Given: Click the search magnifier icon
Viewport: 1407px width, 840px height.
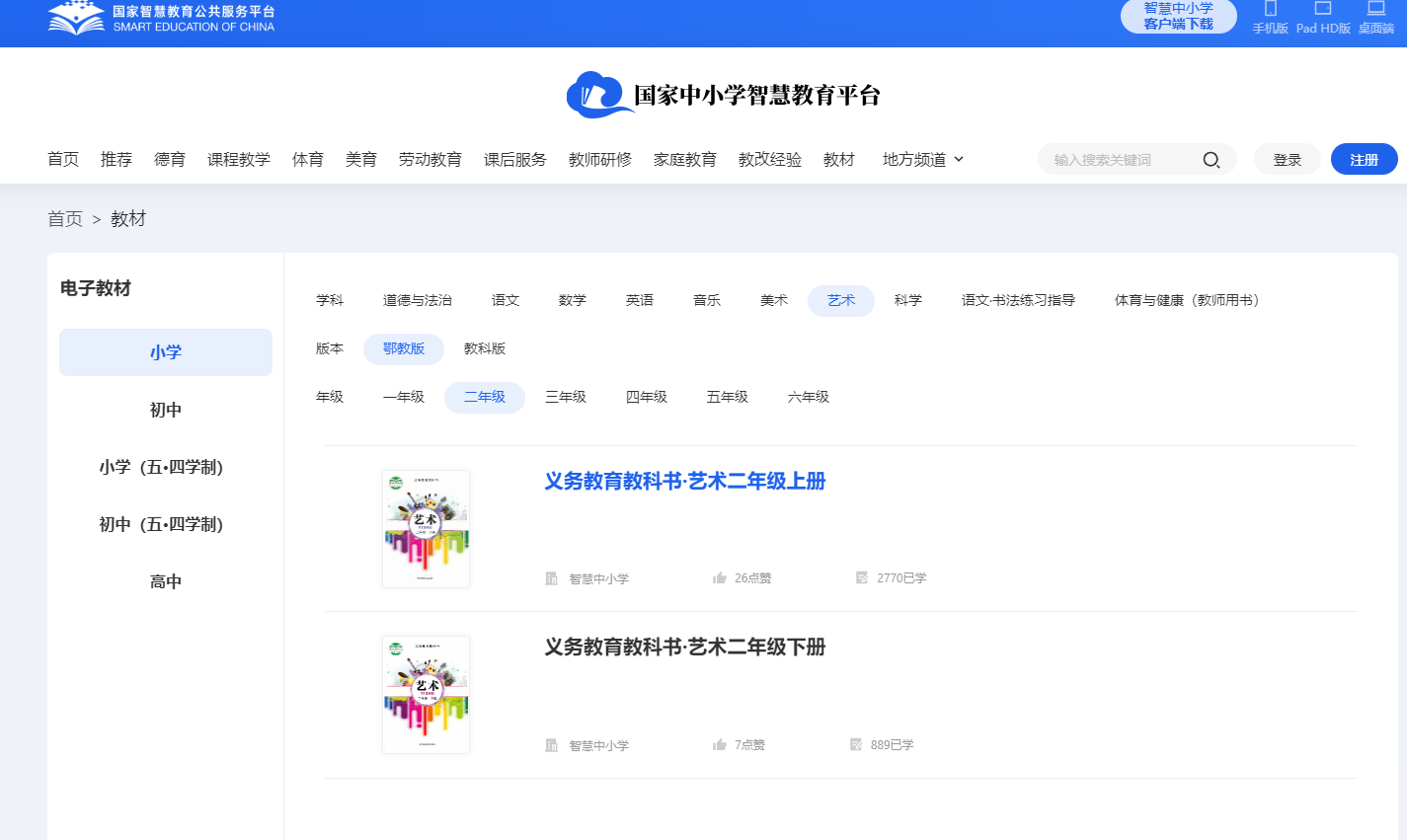Looking at the screenshot, I should pyautogui.click(x=1212, y=159).
